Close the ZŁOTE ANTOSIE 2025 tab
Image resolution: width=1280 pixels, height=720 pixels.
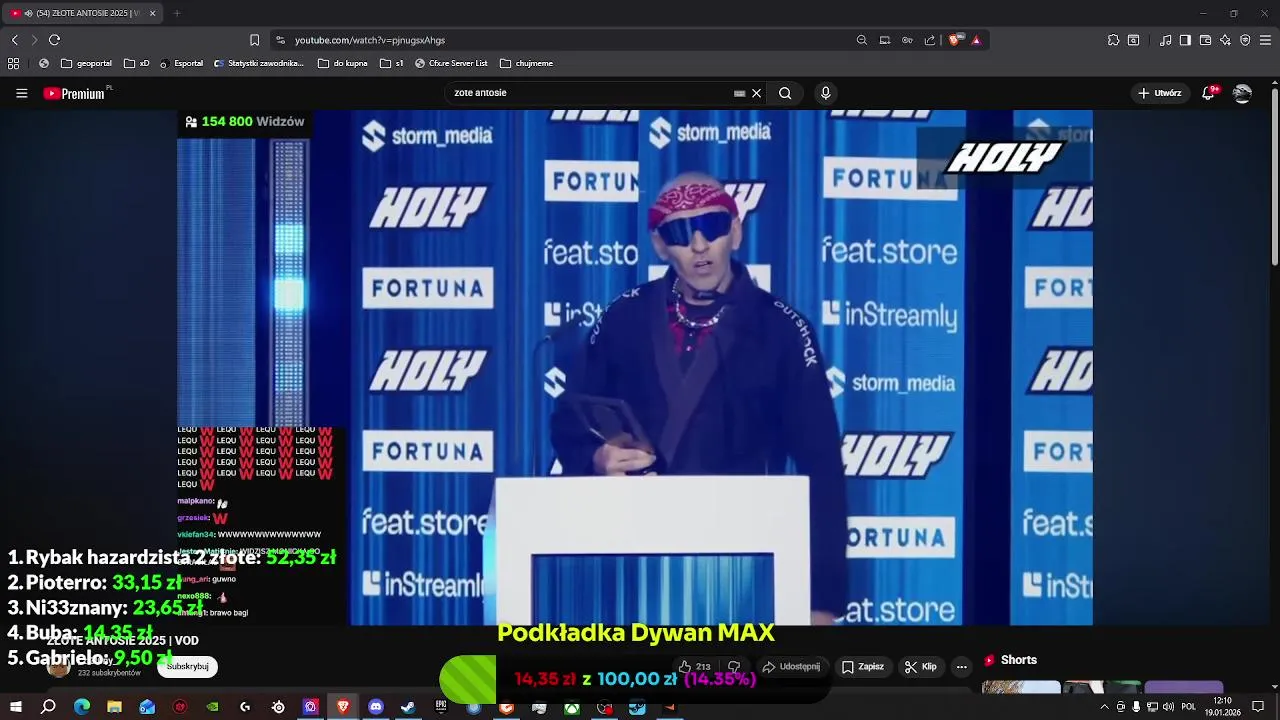pos(152,13)
